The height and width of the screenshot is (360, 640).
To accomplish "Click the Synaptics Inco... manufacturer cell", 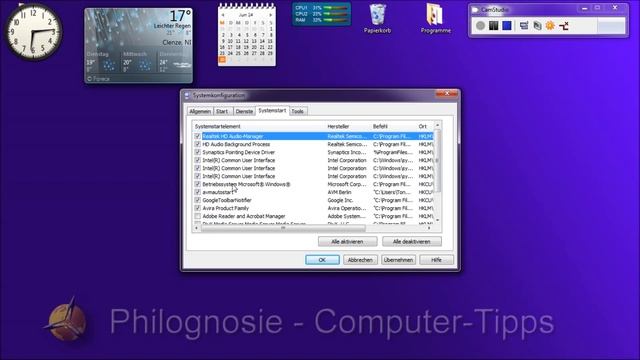I will point(347,152).
